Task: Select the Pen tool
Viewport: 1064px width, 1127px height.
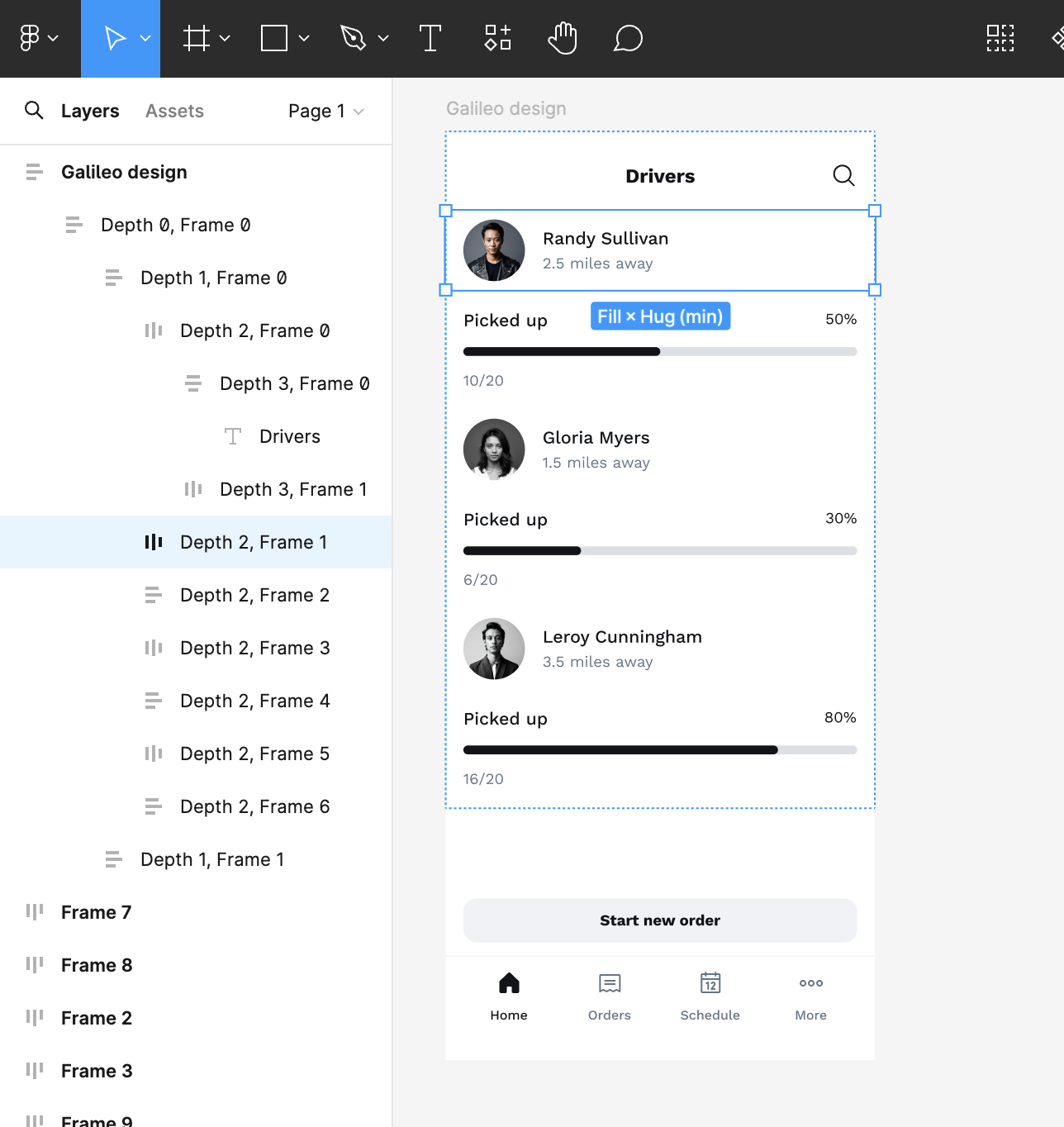Action: pyautogui.click(x=353, y=38)
